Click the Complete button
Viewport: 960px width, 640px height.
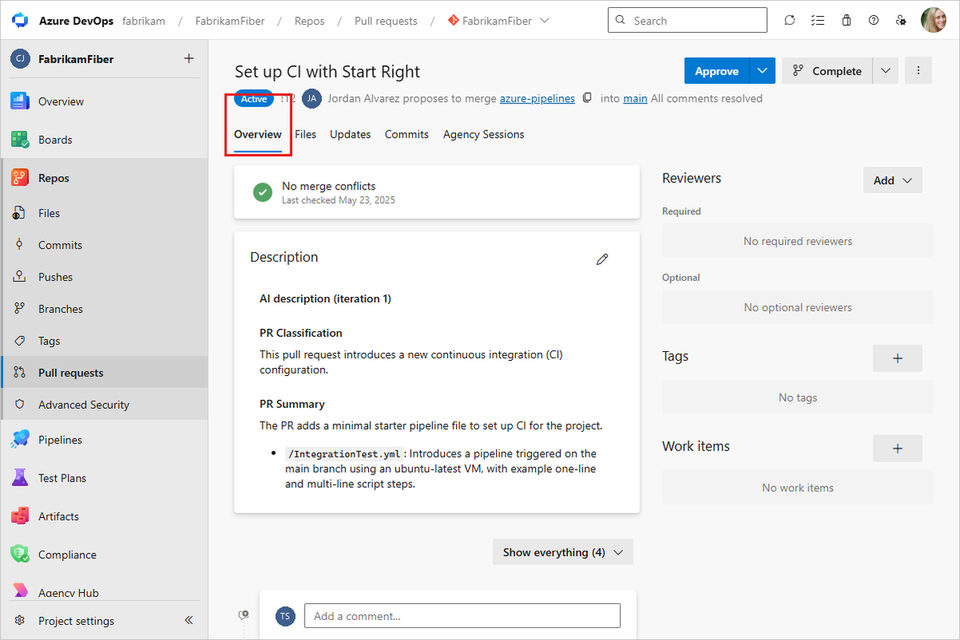pos(827,71)
